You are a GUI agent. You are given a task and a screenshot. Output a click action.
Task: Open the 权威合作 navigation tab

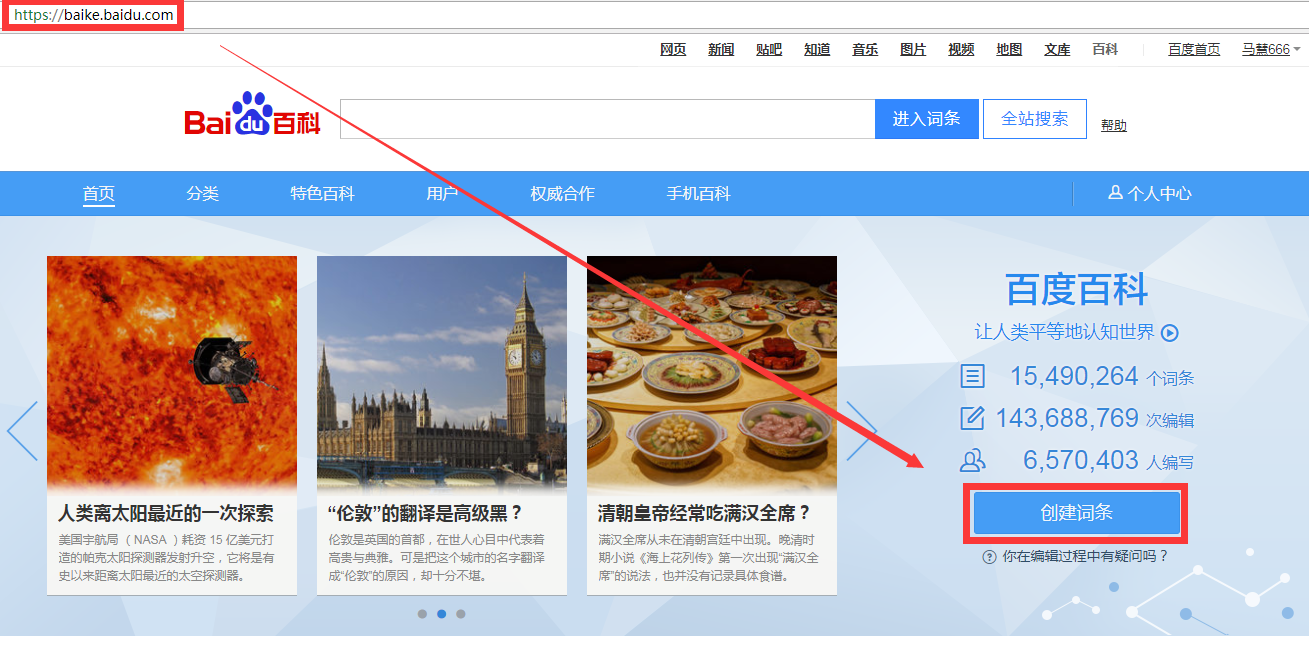click(x=562, y=194)
